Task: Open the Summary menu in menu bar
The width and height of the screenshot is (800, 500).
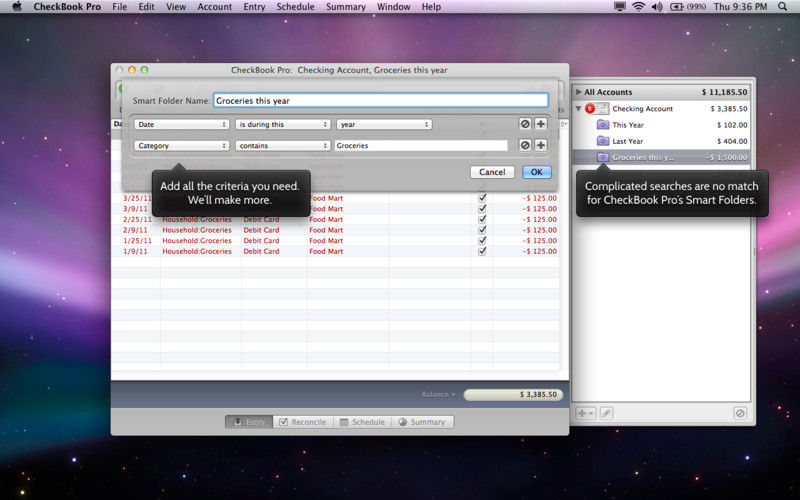Action: pyautogui.click(x=346, y=7)
